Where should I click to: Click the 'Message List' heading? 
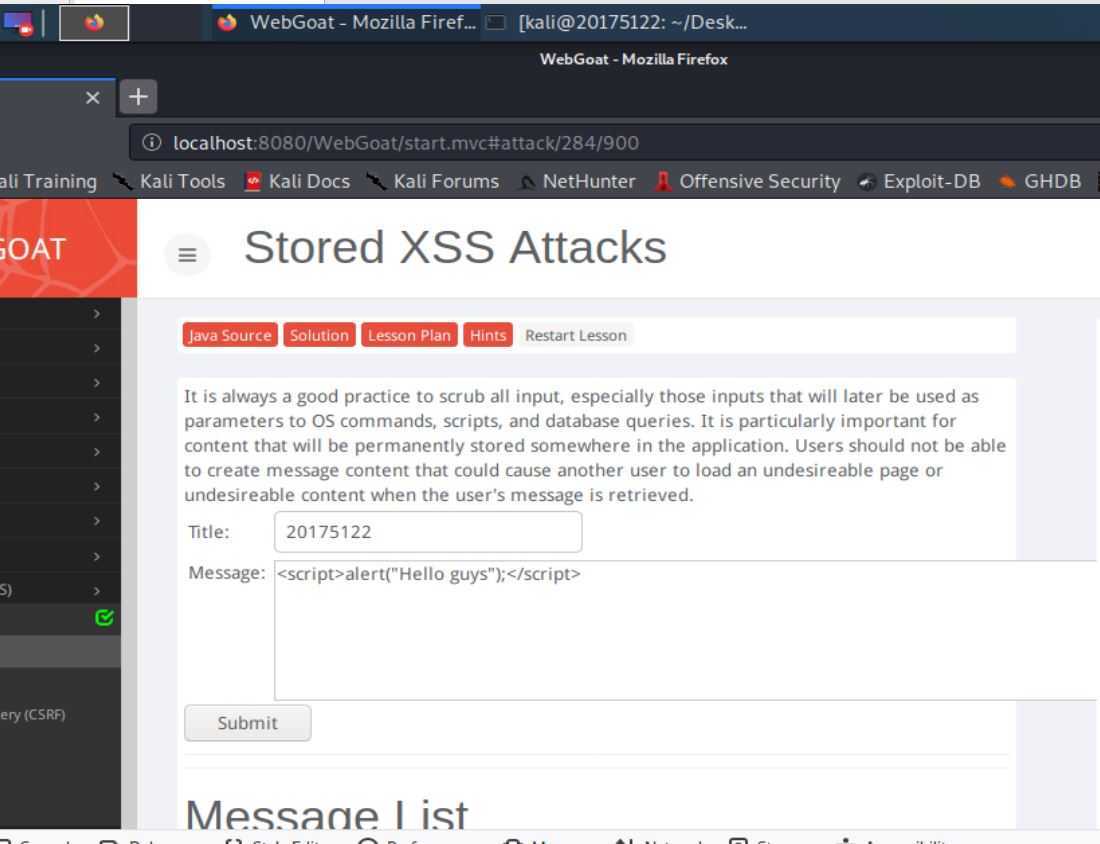click(x=326, y=814)
